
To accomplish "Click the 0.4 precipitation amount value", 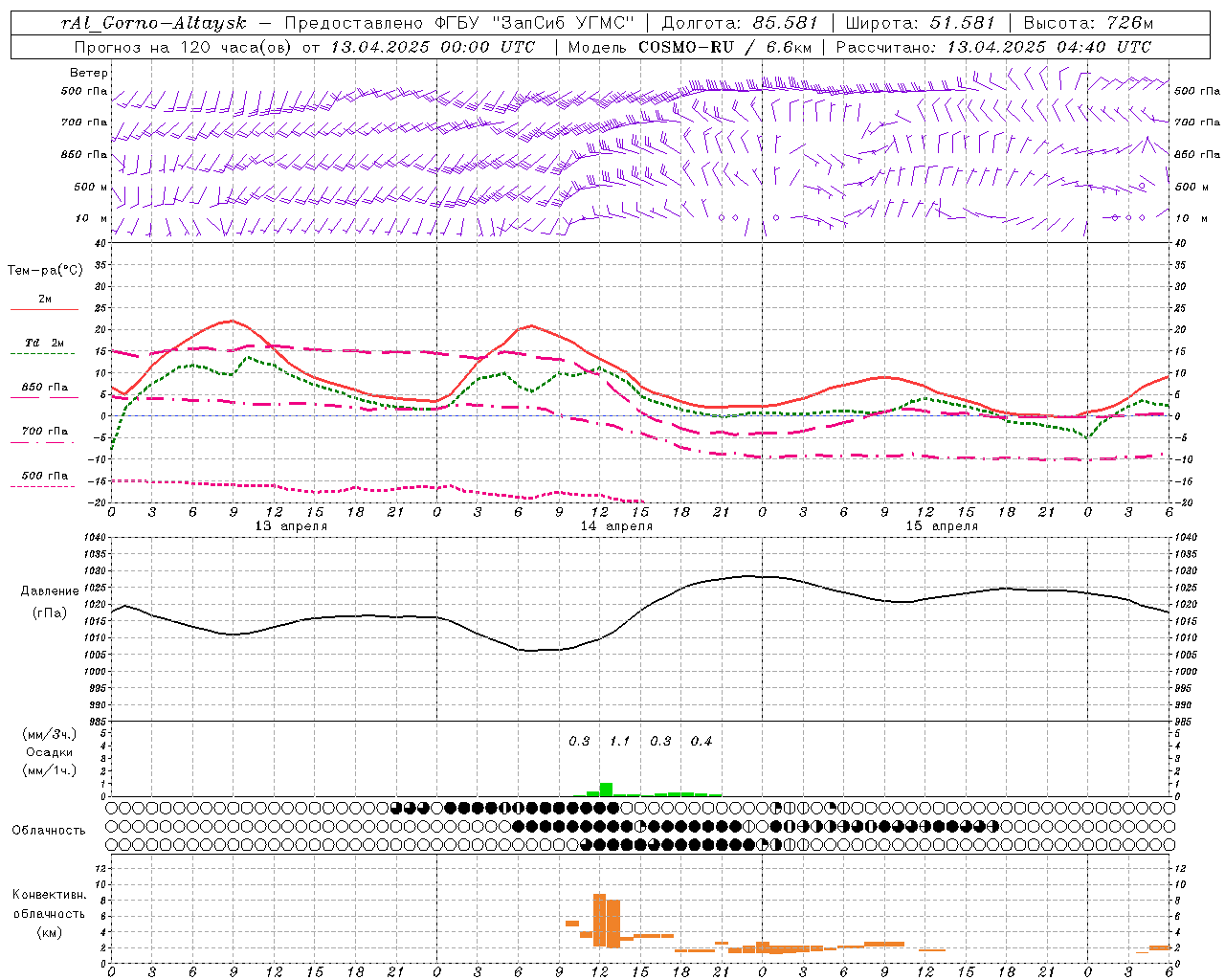I will [702, 742].
